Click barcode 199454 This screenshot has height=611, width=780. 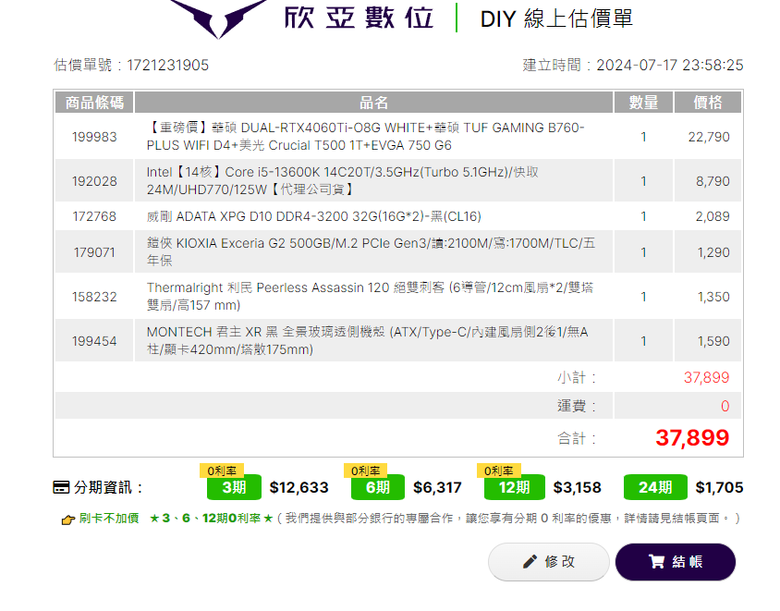tap(94, 341)
